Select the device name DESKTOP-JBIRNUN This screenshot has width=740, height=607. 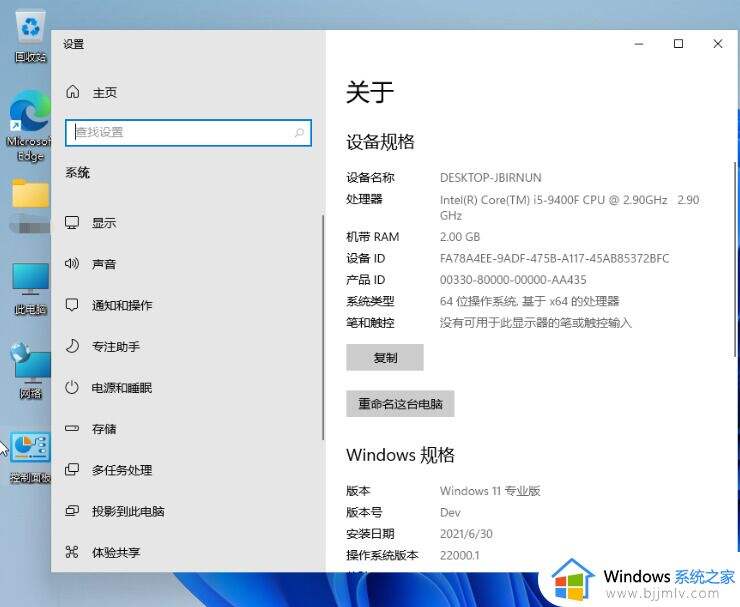click(x=490, y=177)
